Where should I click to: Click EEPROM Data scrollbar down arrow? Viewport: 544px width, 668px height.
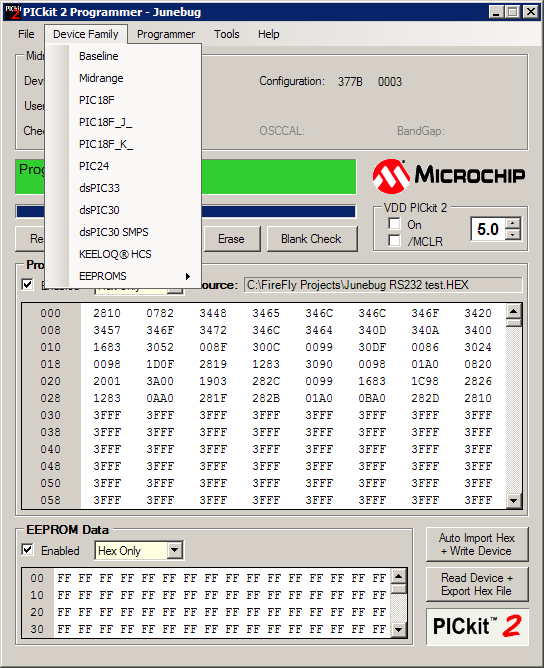coord(399,629)
